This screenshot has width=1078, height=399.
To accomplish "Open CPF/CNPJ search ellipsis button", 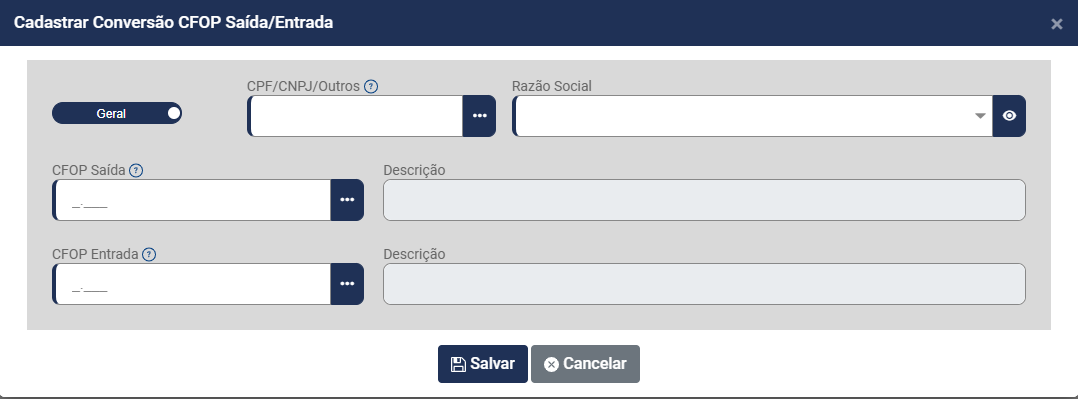I will point(479,116).
